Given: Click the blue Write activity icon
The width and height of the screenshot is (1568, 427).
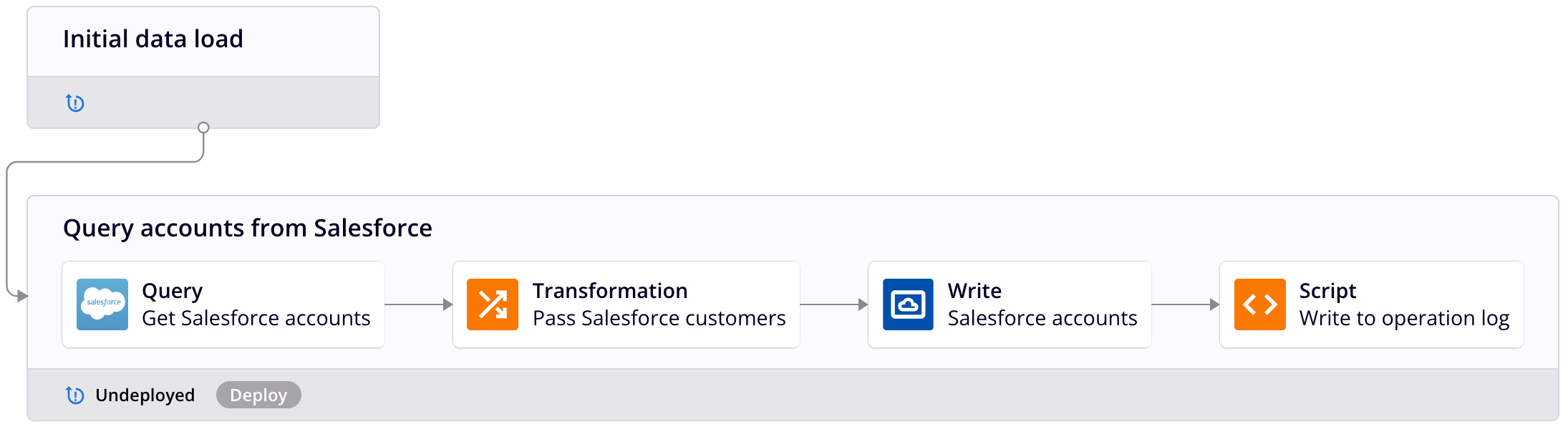Looking at the screenshot, I should coord(908,304).
